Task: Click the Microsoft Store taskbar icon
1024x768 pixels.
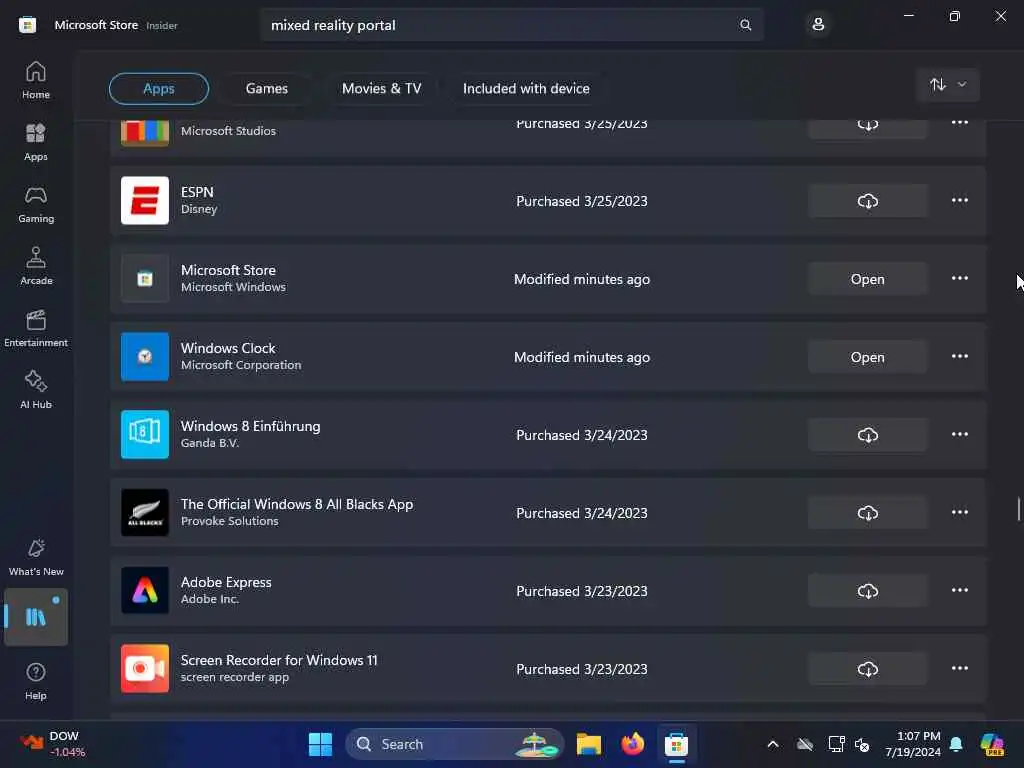Action: pyautogui.click(x=677, y=744)
